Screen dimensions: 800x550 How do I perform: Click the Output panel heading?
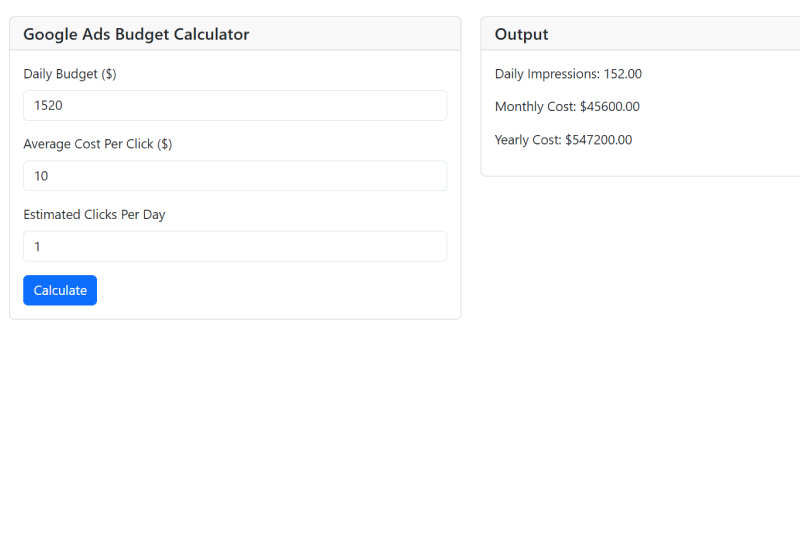click(521, 34)
